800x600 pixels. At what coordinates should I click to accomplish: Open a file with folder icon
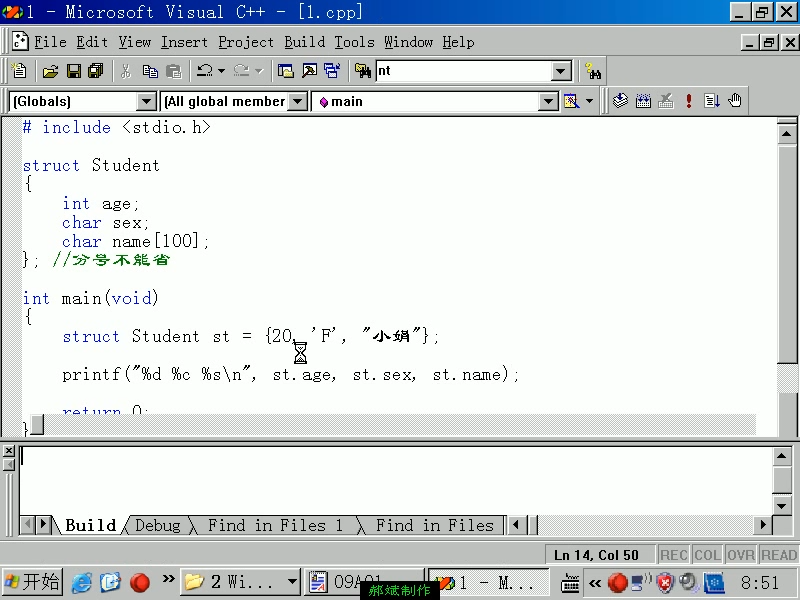point(51,71)
